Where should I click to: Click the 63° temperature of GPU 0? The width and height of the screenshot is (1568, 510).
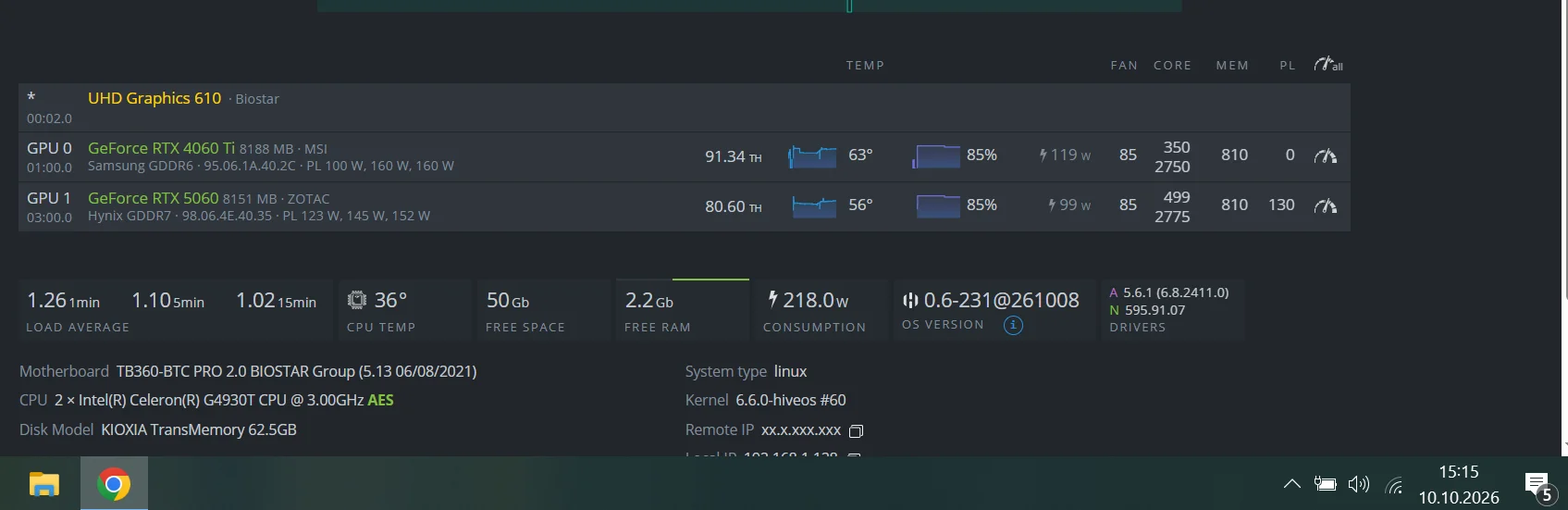point(860,155)
